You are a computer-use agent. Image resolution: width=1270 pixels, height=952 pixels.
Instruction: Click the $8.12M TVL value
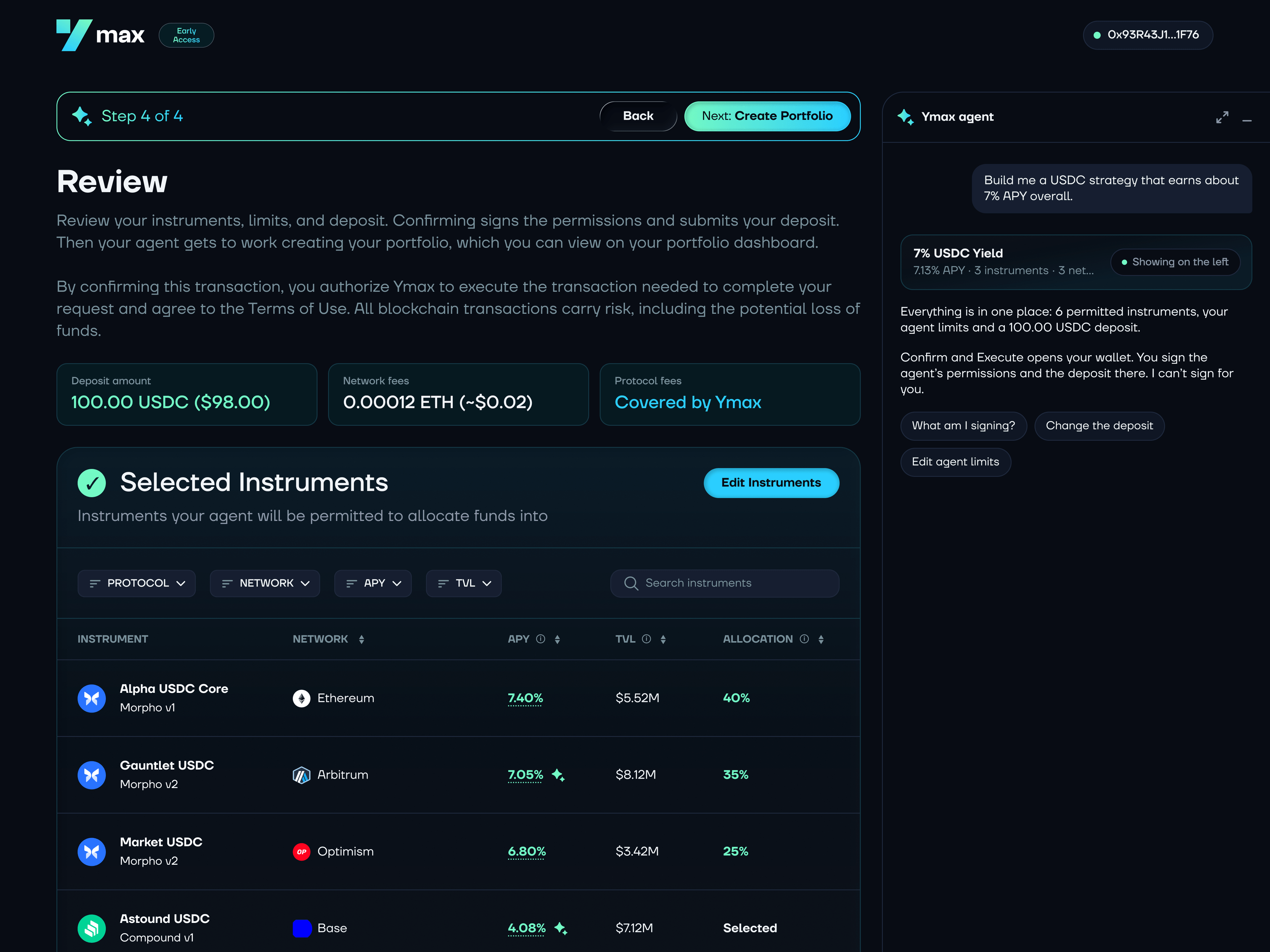pyautogui.click(x=636, y=775)
